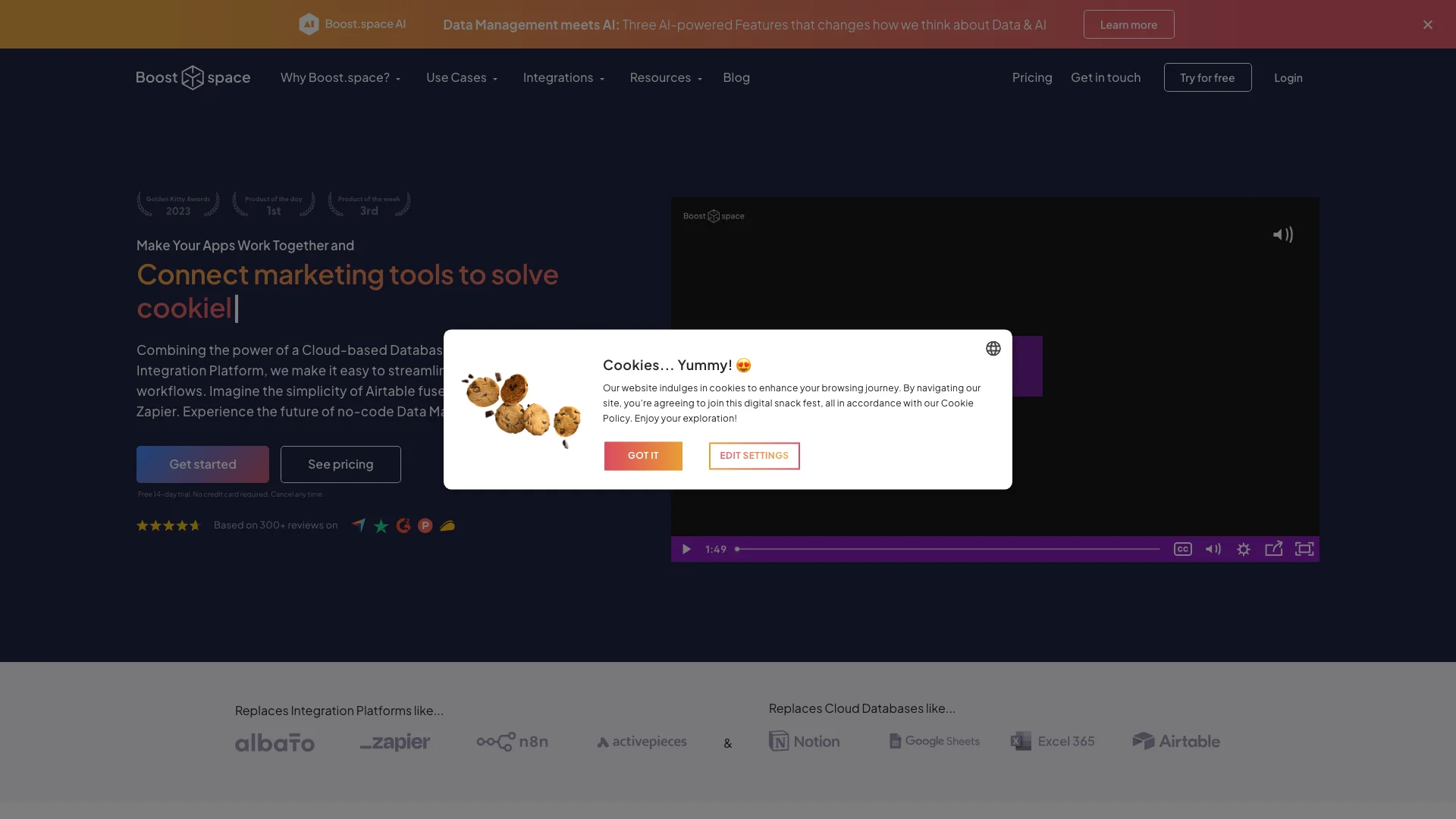This screenshot has width=1456, height=819.
Task: Click the video share icon
Action: point(1274,548)
